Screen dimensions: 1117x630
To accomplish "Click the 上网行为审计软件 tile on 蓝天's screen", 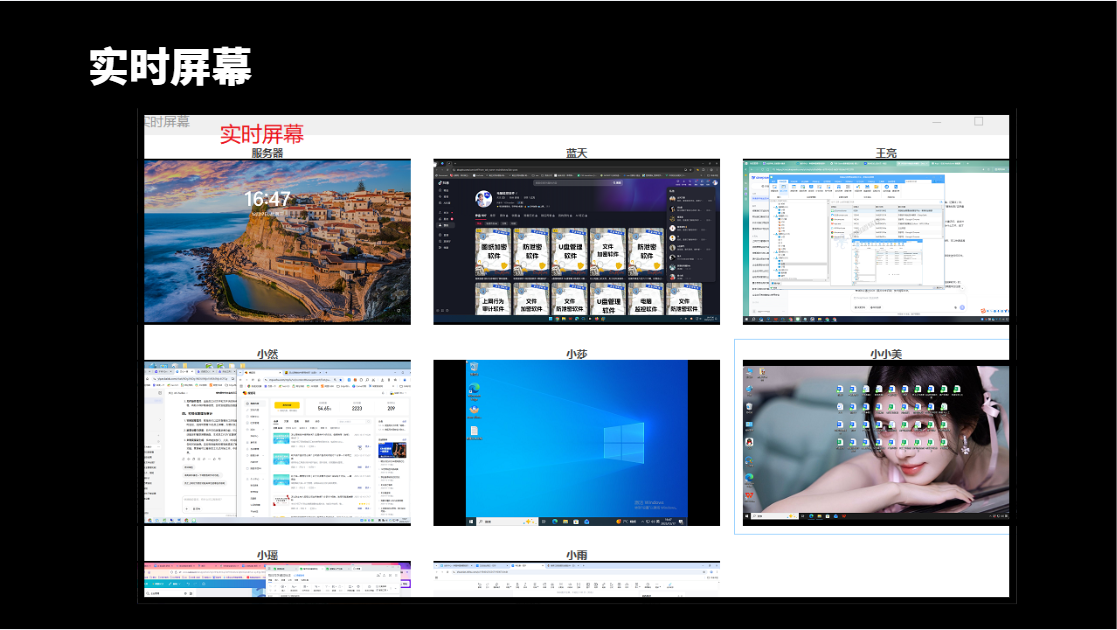I will pyautogui.click(x=493, y=299).
